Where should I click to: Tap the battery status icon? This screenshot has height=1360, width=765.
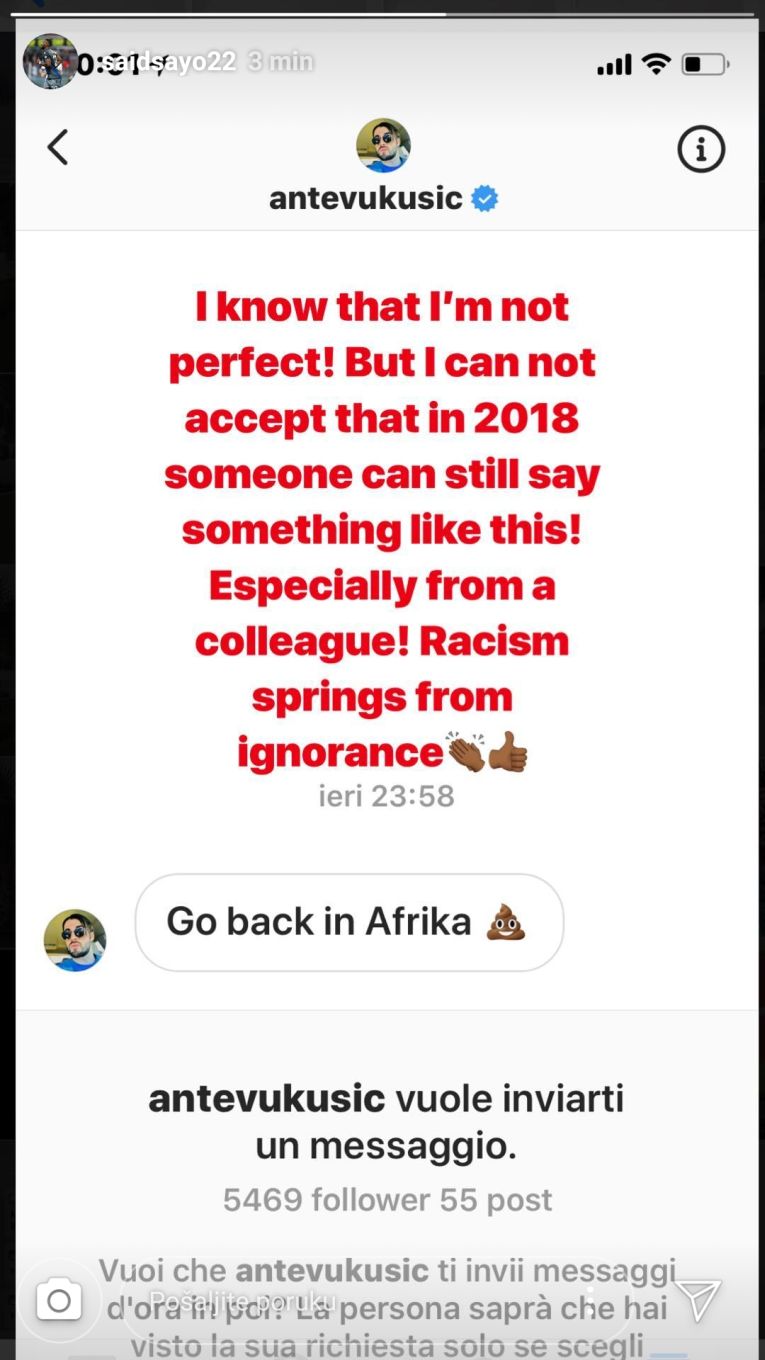pos(704,66)
